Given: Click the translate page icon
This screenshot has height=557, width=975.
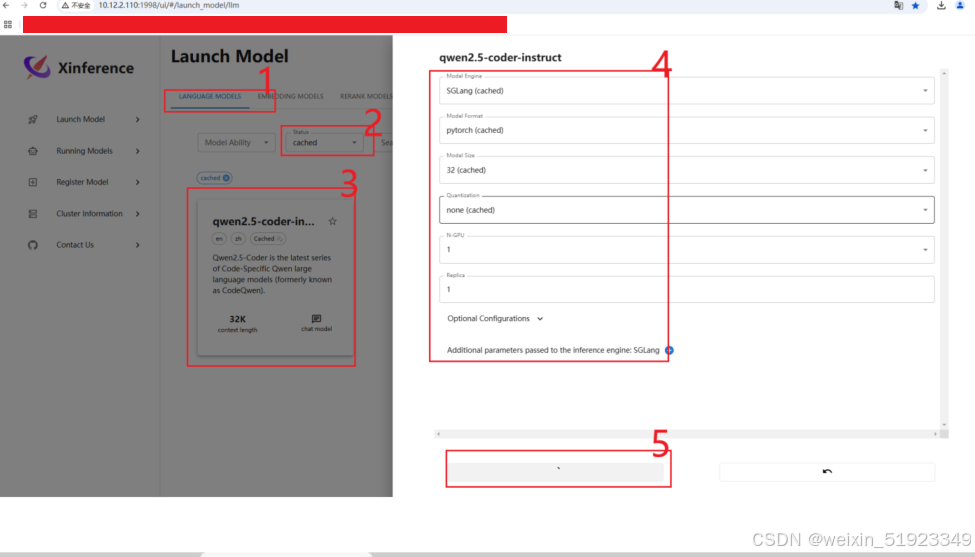Looking at the screenshot, I should [899, 6].
